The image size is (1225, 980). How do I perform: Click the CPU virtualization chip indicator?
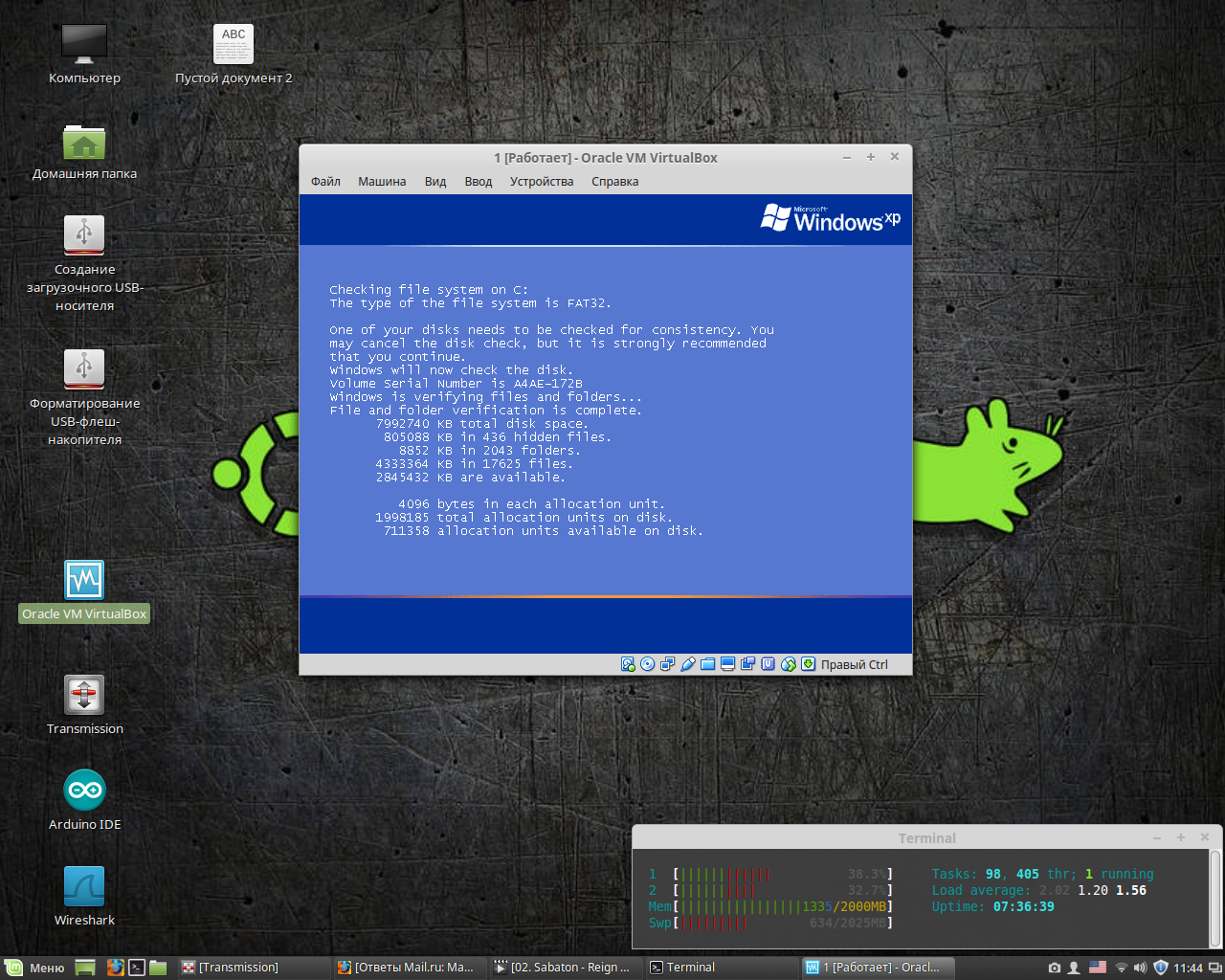768,664
